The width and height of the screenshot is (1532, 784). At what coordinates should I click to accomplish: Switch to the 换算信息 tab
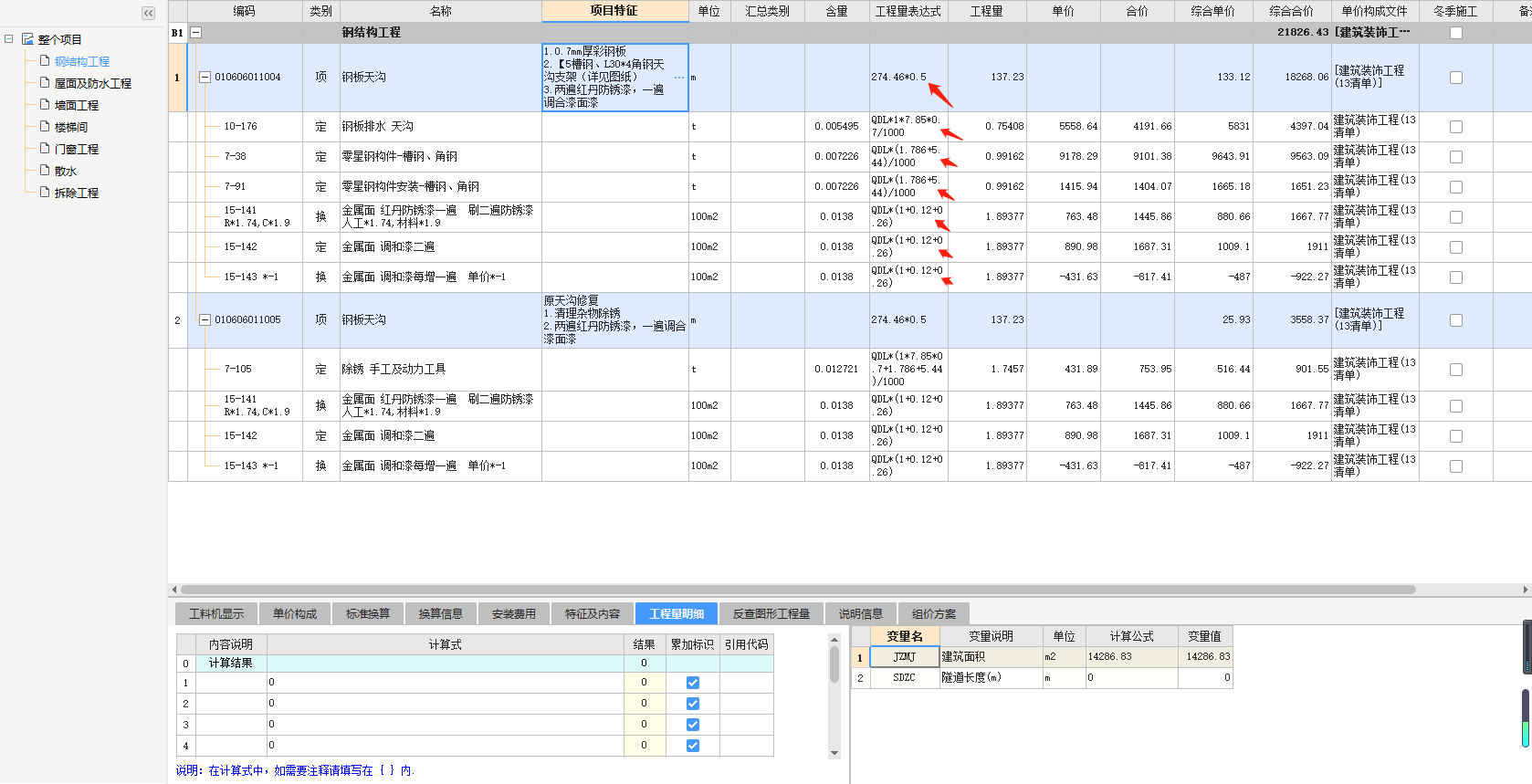tap(441, 613)
